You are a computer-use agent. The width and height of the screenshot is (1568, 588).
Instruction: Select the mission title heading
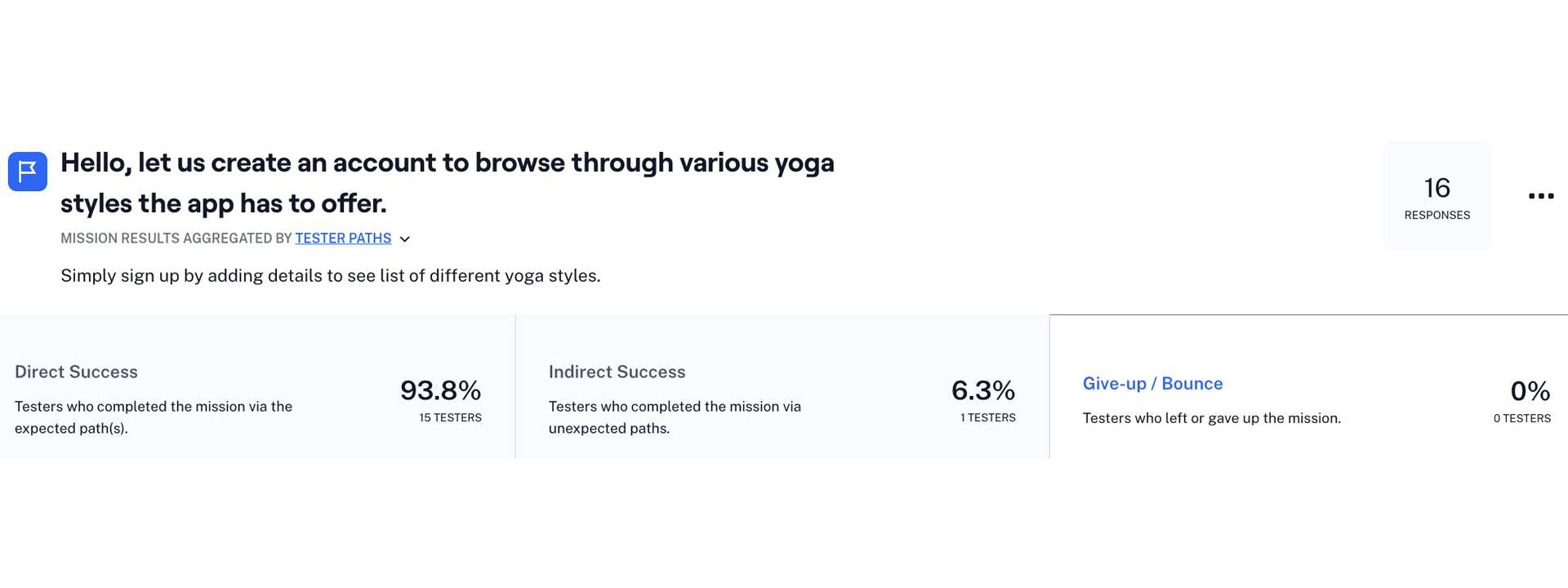(448, 183)
